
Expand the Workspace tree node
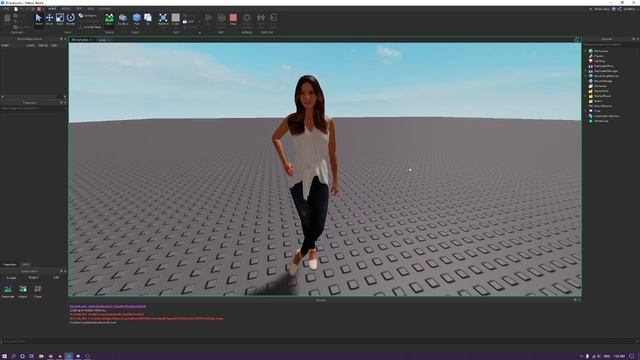[x=585, y=51]
